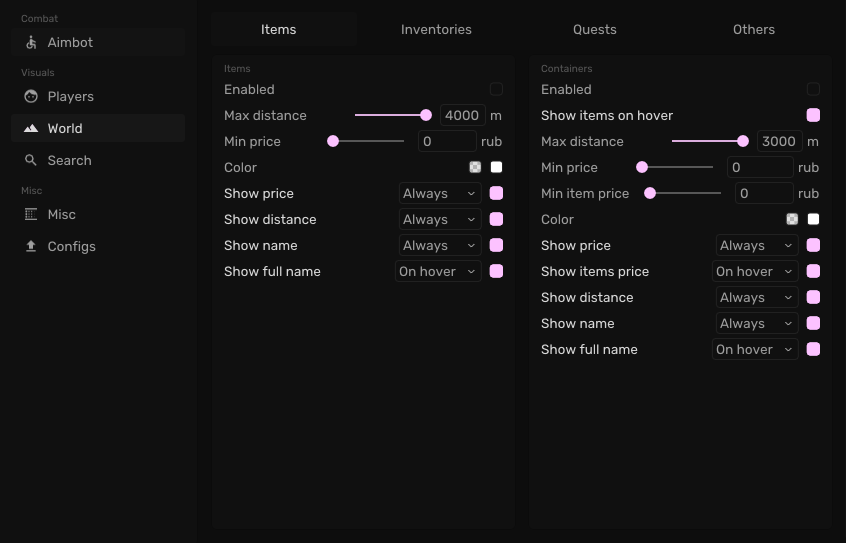This screenshot has width=846, height=543.
Task: Click the Configs upload icon
Action: pyautogui.click(x=31, y=247)
